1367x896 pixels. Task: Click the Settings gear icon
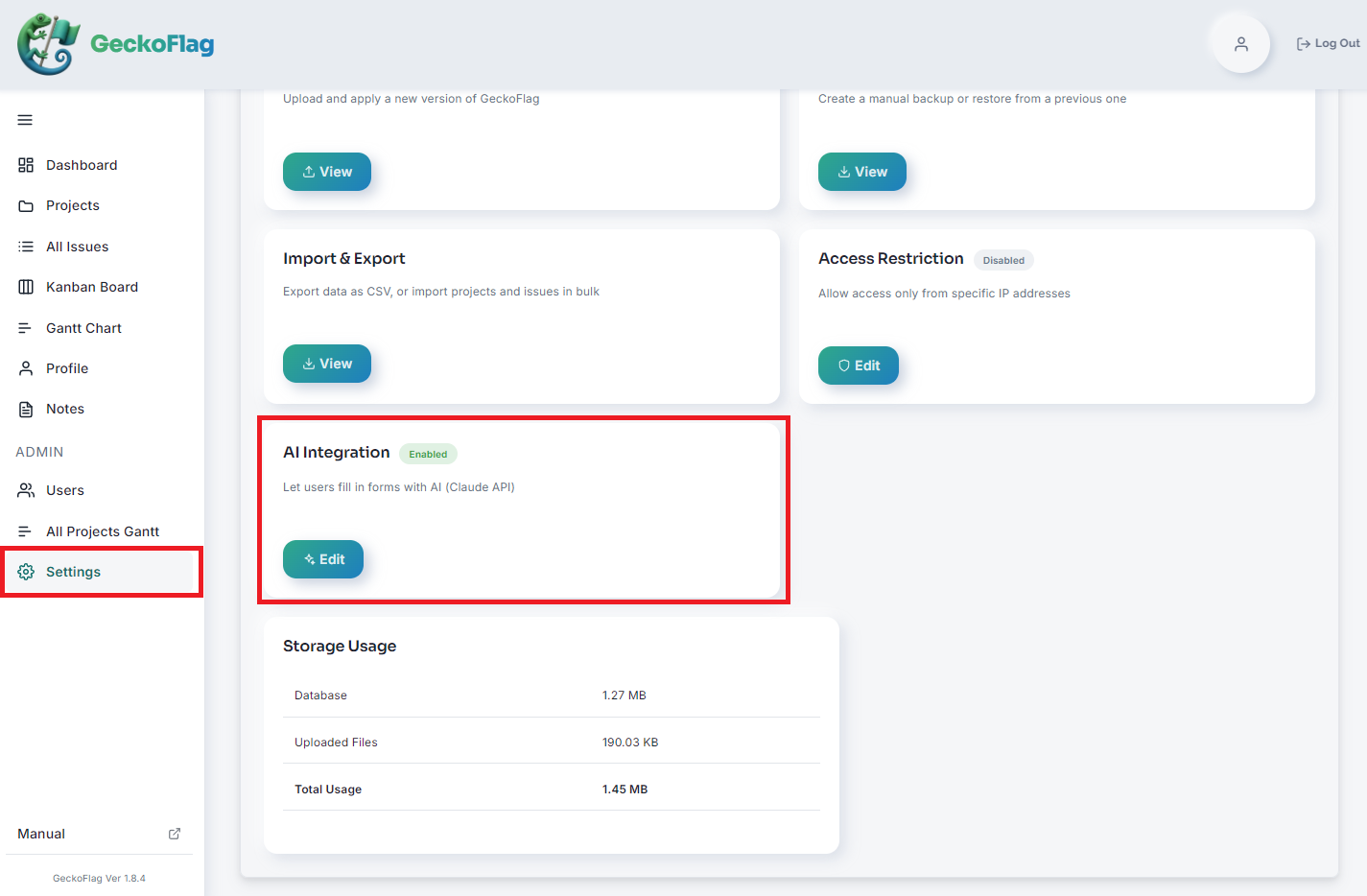26,572
